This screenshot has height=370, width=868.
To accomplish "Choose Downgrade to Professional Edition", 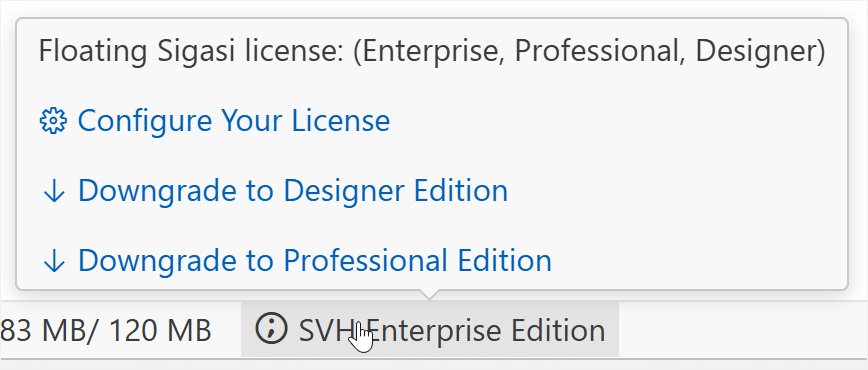I will [297, 261].
